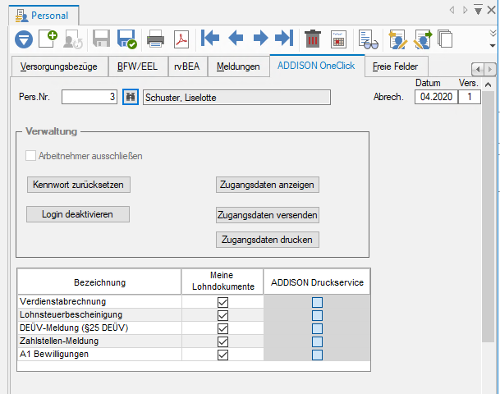Export to PDF icon

point(182,39)
